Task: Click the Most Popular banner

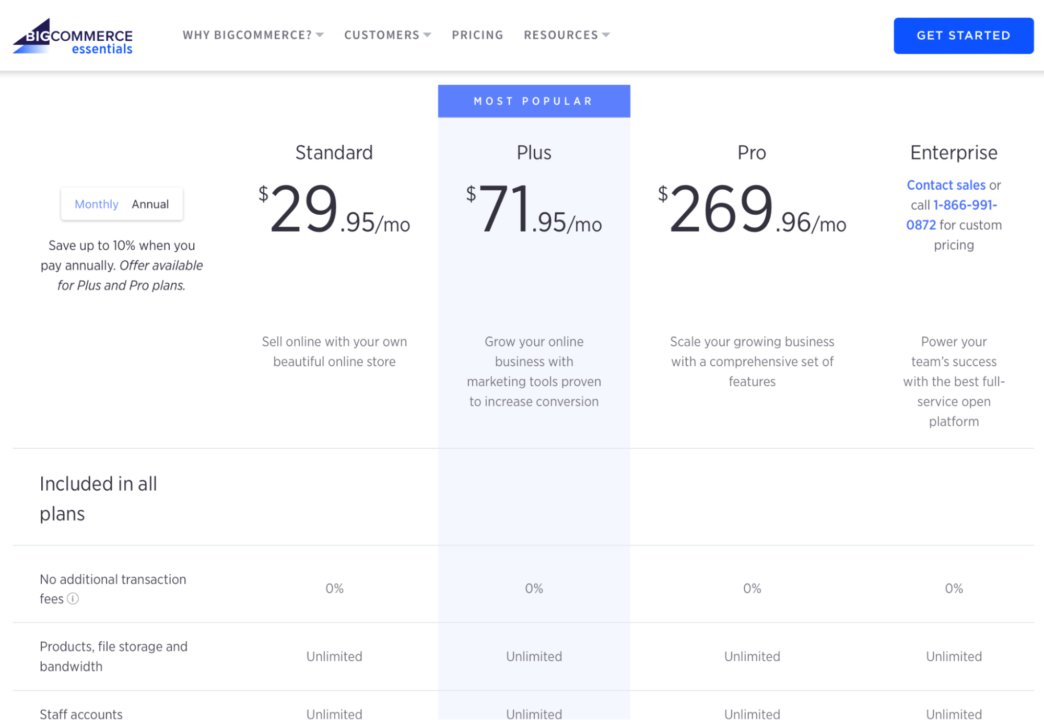Action: (534, 101)
